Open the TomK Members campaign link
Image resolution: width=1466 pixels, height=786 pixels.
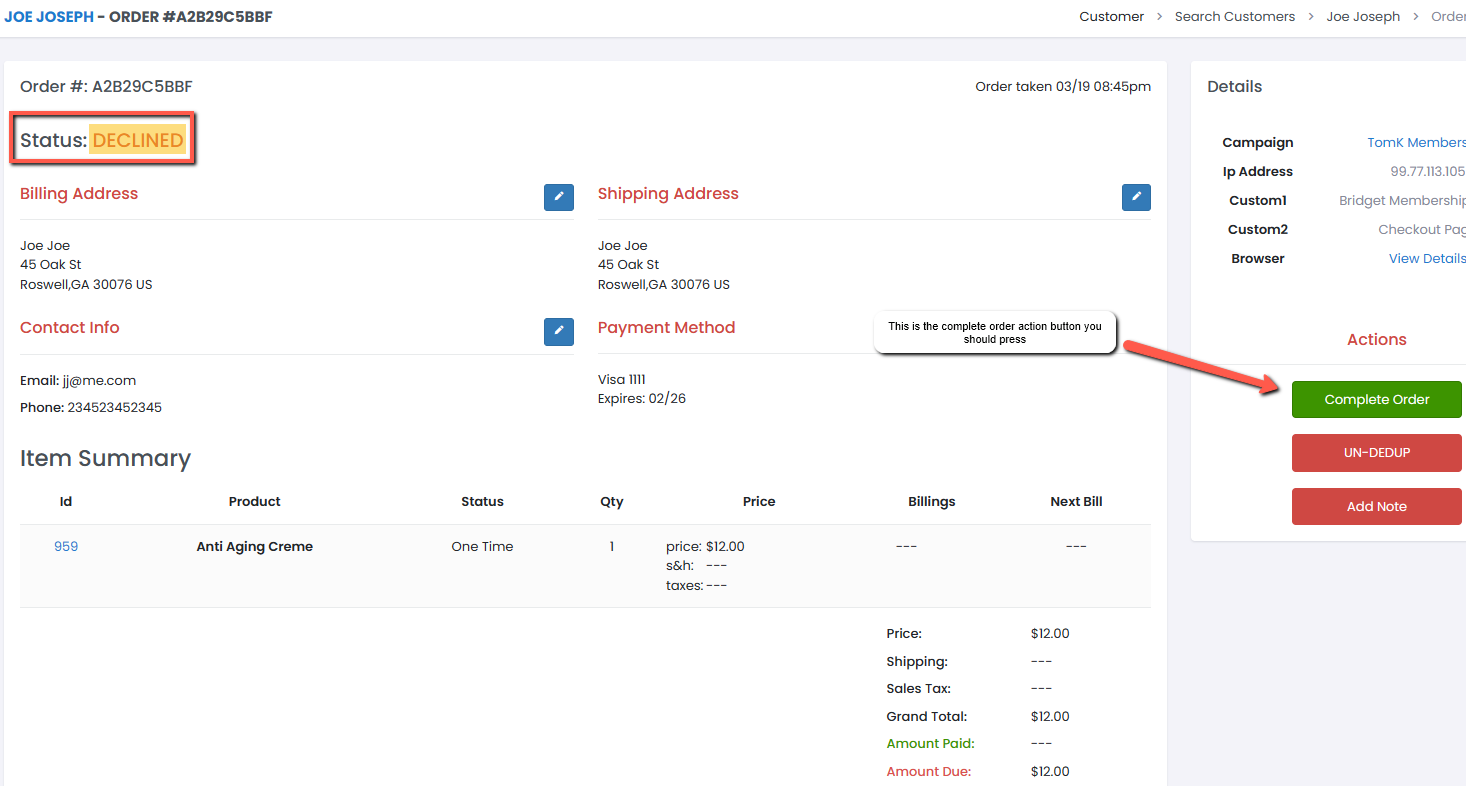(x=1415, y=143)
